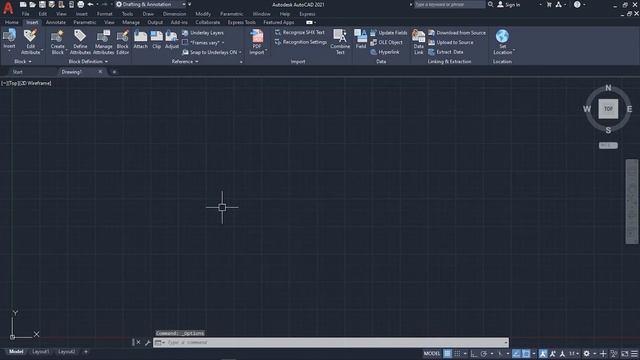Click the Plot printer icon in quick access toolbar
Screen dimensions: 640x360
[81, 4]
